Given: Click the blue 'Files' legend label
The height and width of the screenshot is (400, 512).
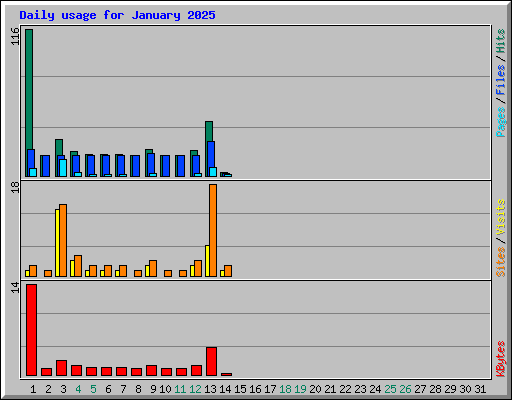Looking at the screenshot, I should 501,80.
